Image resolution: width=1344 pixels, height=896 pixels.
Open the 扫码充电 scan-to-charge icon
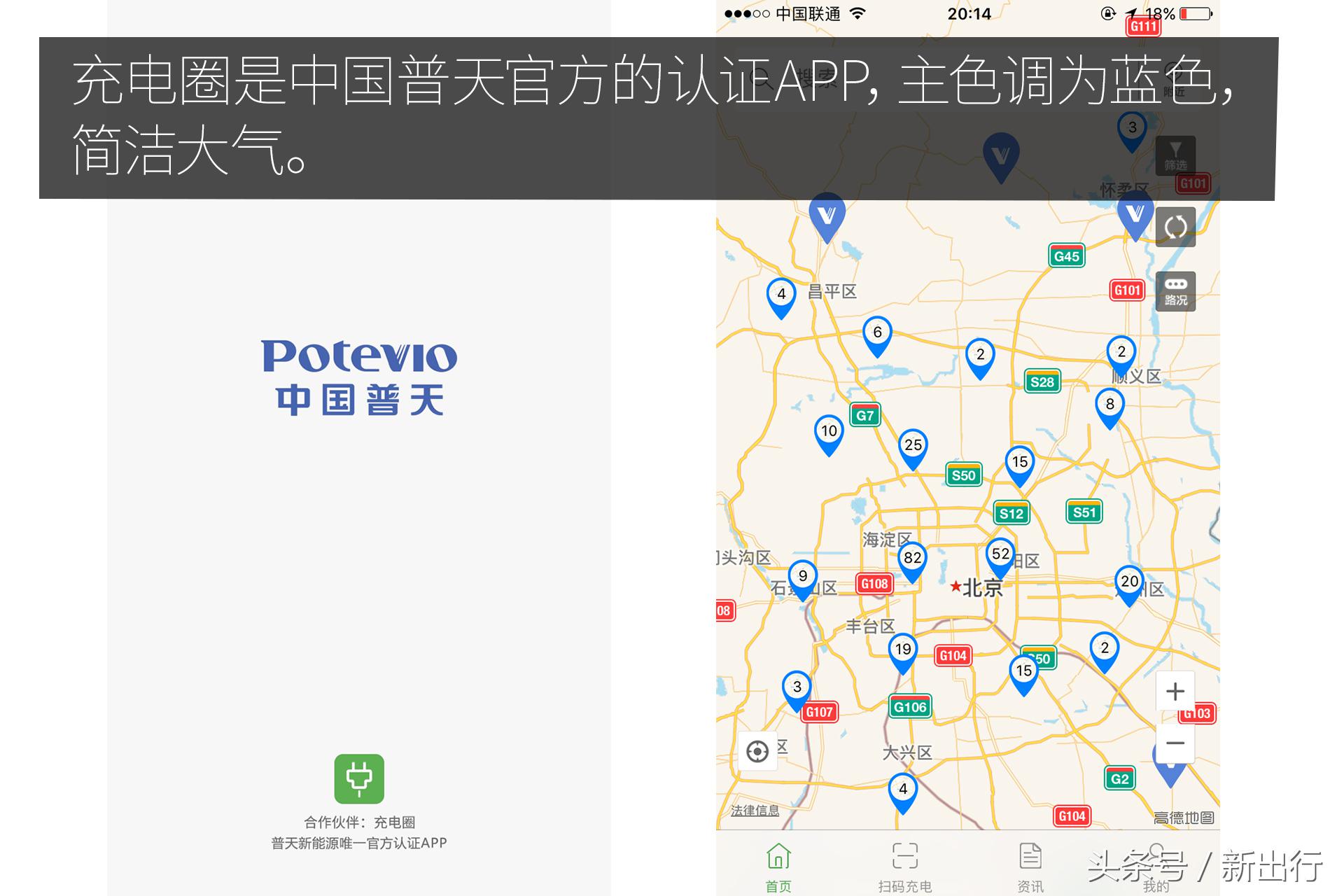(x=904, y=855)
